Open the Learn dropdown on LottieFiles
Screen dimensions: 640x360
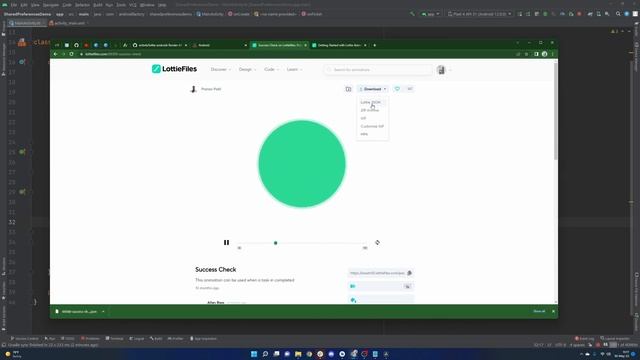[294, 69]
